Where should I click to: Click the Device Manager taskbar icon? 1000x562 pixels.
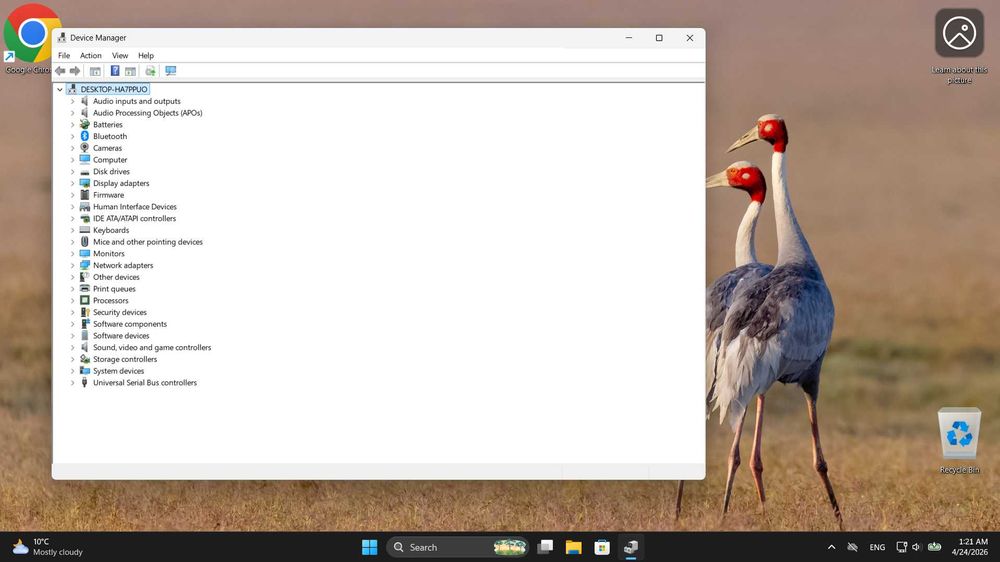pyautogui.click(x=630, y=547)
